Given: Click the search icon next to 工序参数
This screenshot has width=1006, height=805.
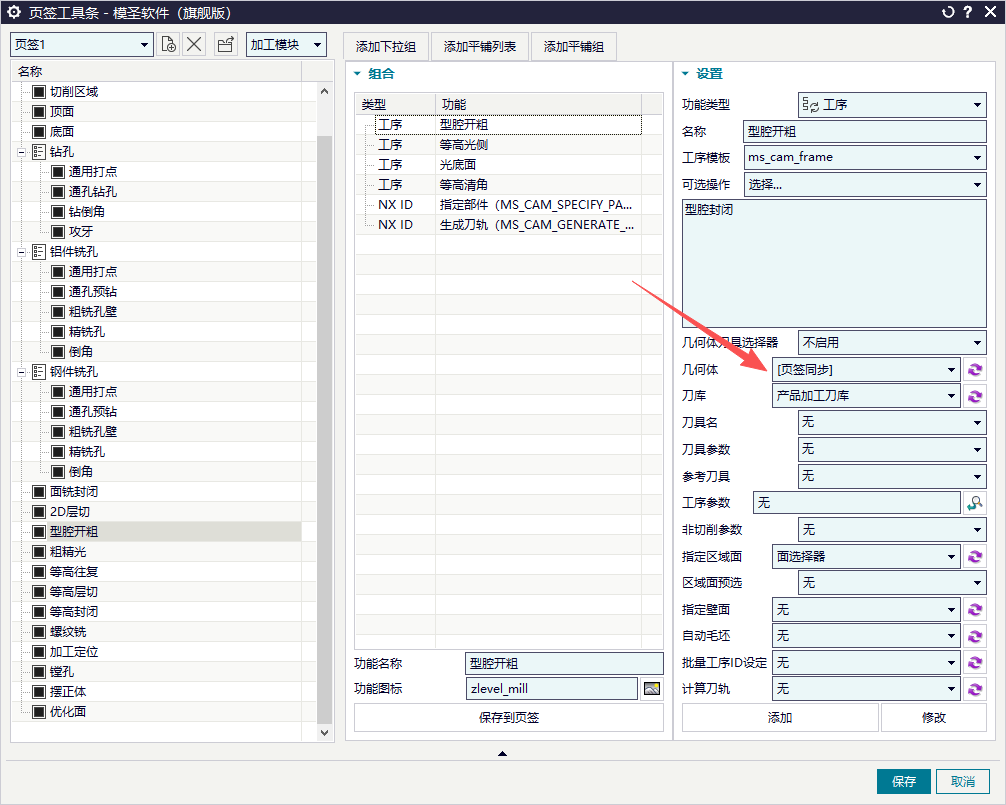Looking at the screenshot, I should click(975, 503).
